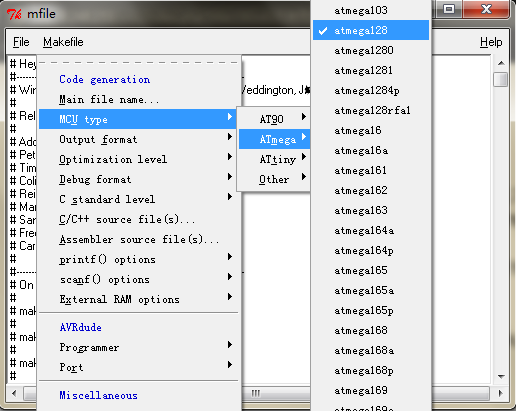Screen dimensions: 516x411
Task: Expand the scanf() options submenu
Action: pos(139,279)
